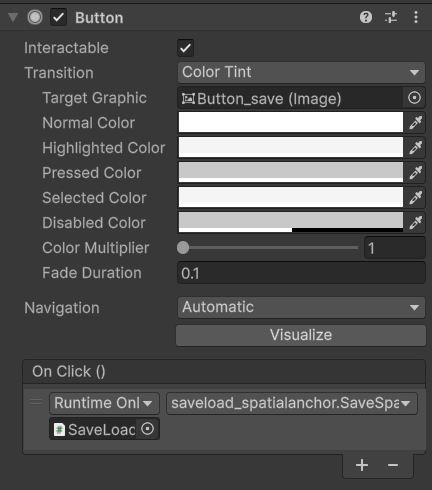Open the Runtime Only call state dropdown

click(104, 403)
